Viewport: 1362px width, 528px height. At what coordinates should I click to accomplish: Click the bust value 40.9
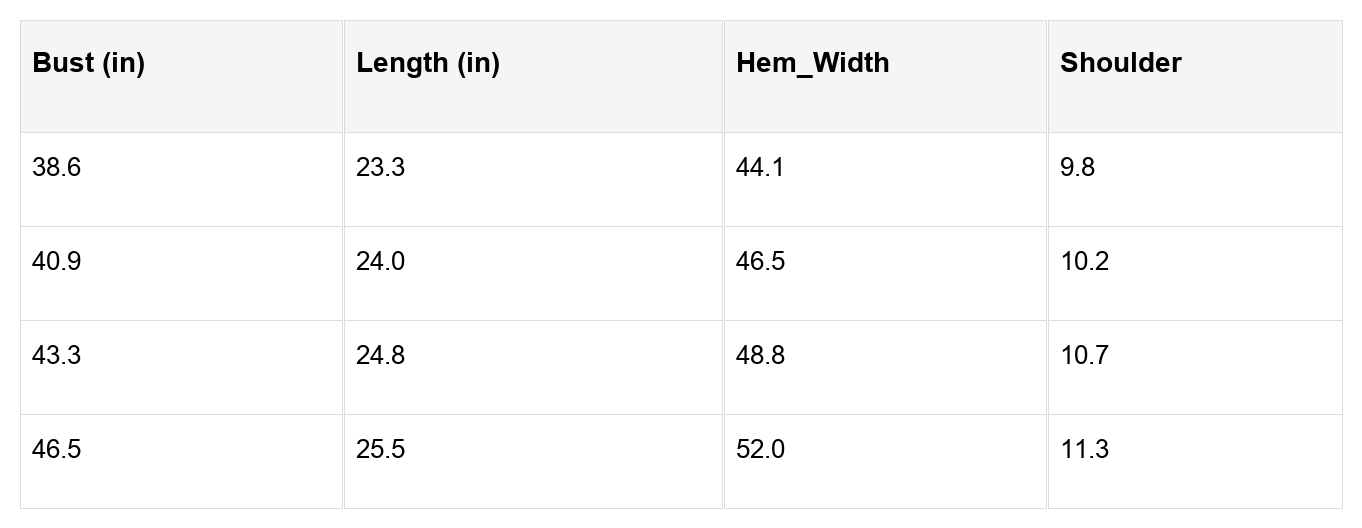(57, 262)
